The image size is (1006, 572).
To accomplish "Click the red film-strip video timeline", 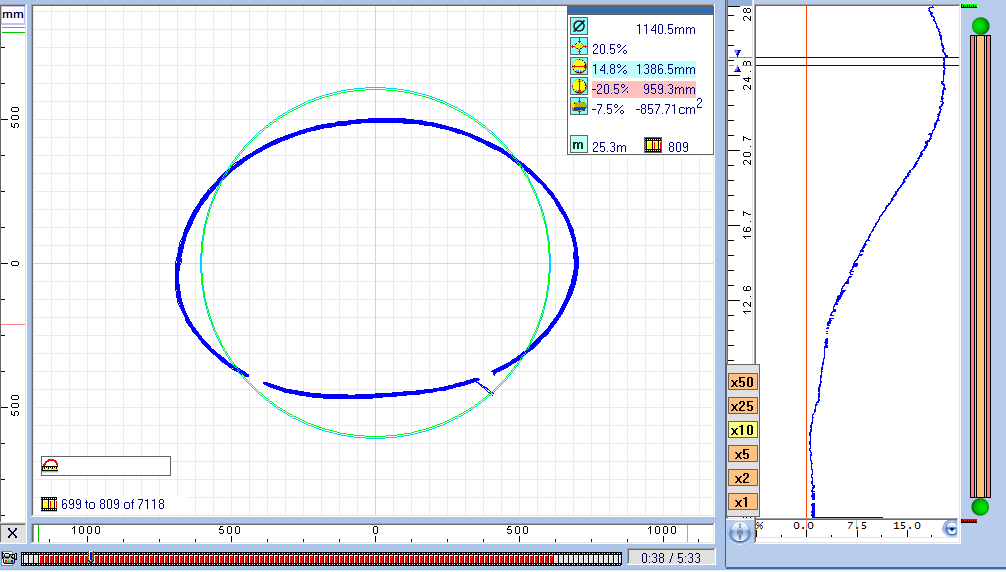I will coord(321,559).
